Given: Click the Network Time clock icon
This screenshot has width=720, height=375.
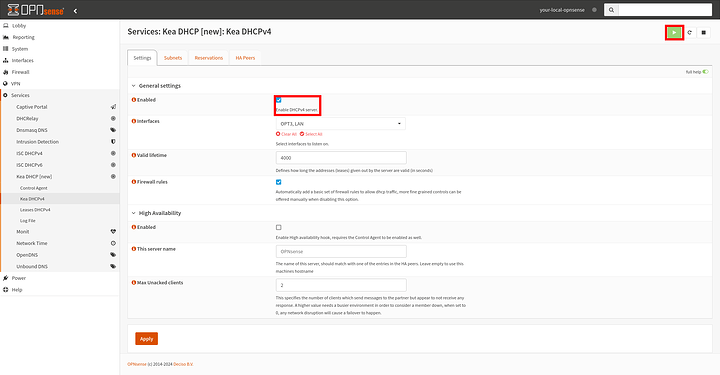Looking at the screenshot, I should pos(113,243).
